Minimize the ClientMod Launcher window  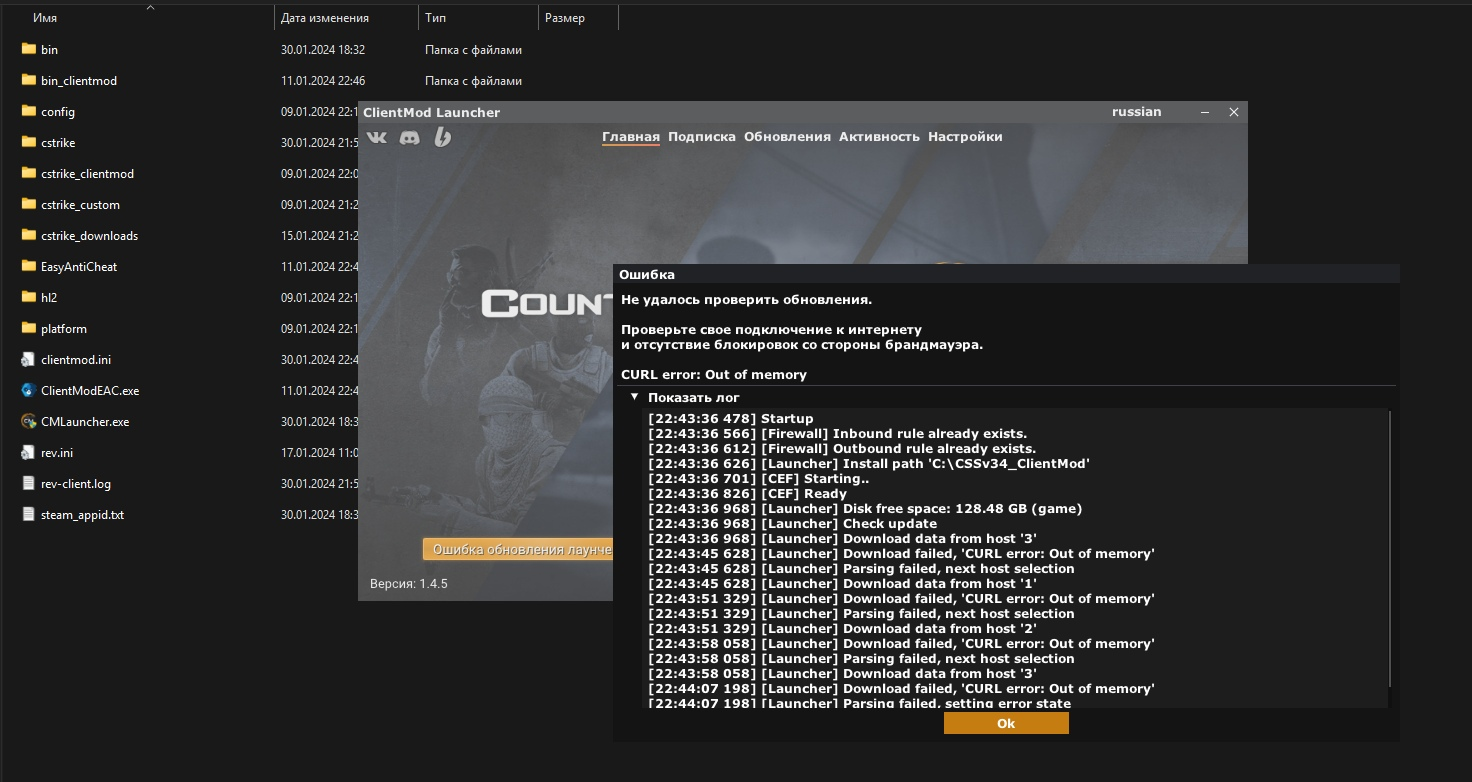pyautogui.click(x=1205, y=112)
